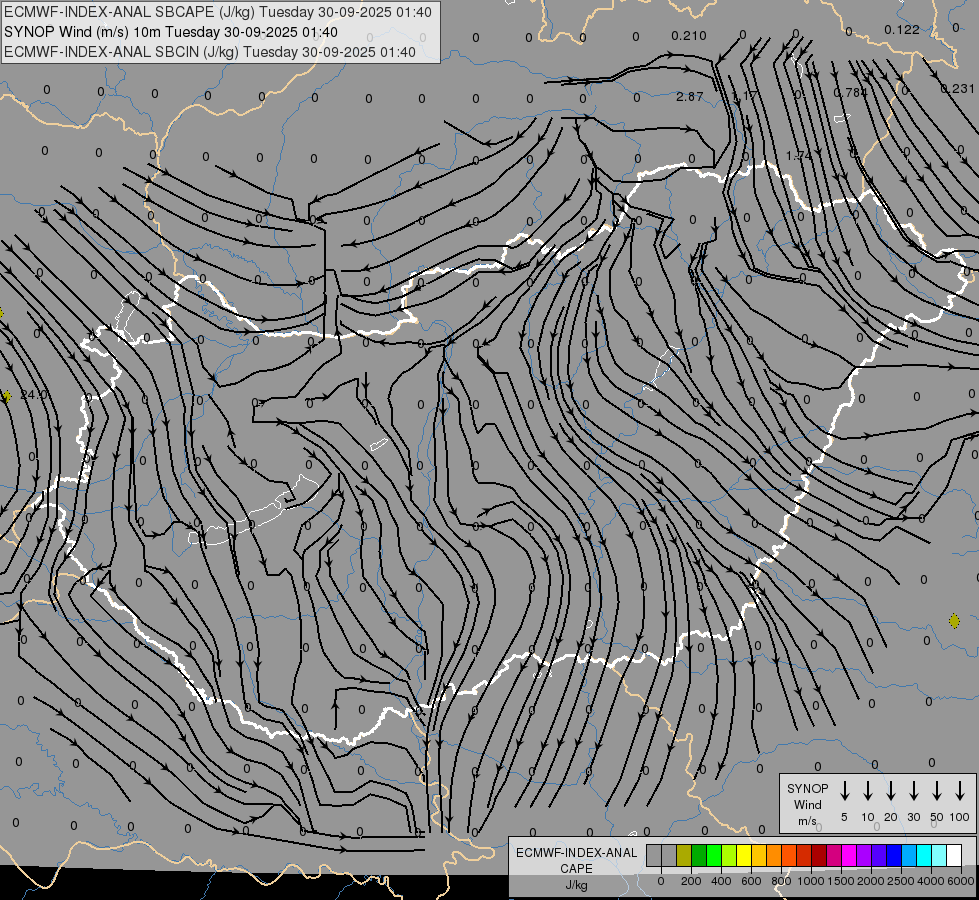
Task: Click the 24.0 value at left edge
Action: click(33, 394)
